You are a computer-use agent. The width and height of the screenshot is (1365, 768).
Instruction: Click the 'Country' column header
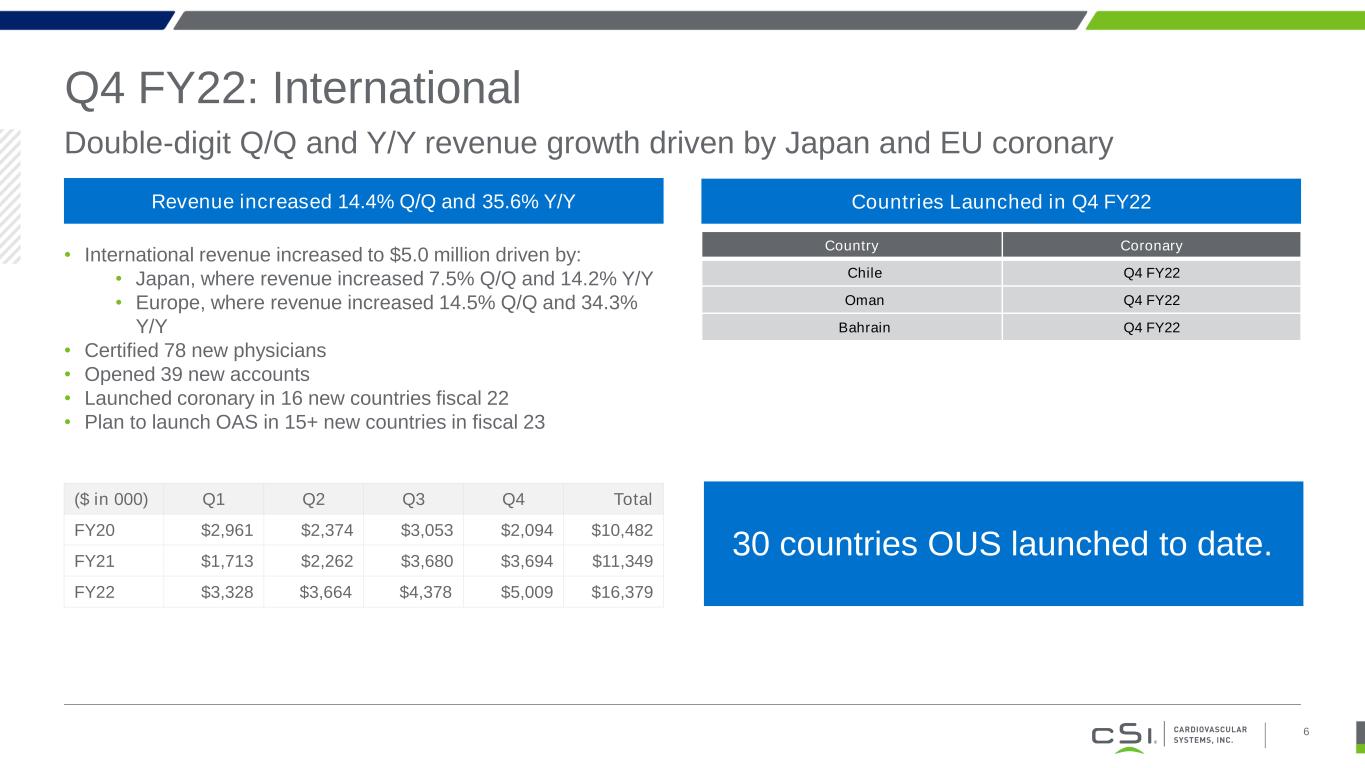851,245
